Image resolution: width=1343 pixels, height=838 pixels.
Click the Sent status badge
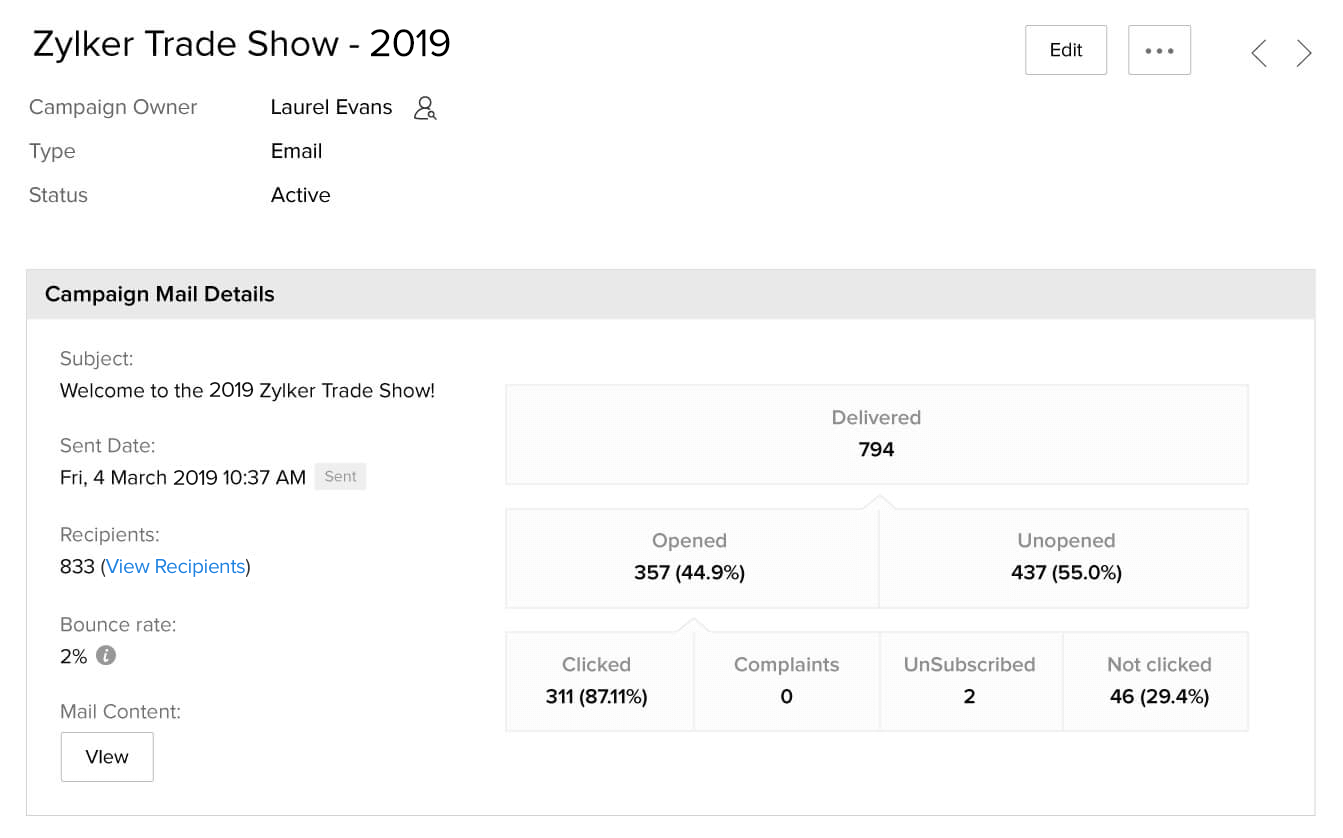coord(340,477)
